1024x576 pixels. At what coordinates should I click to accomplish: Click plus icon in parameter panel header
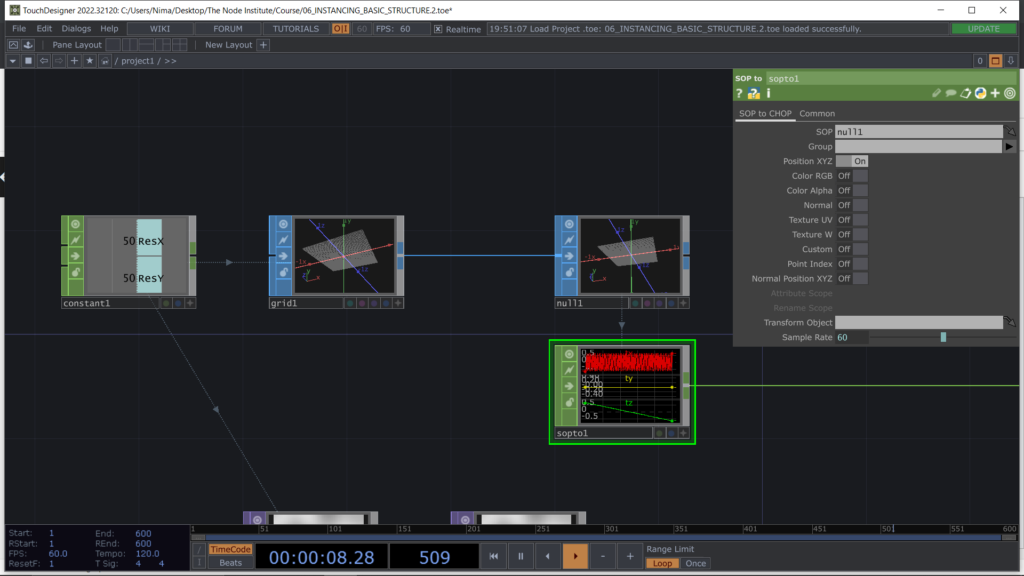coord(995,93)
